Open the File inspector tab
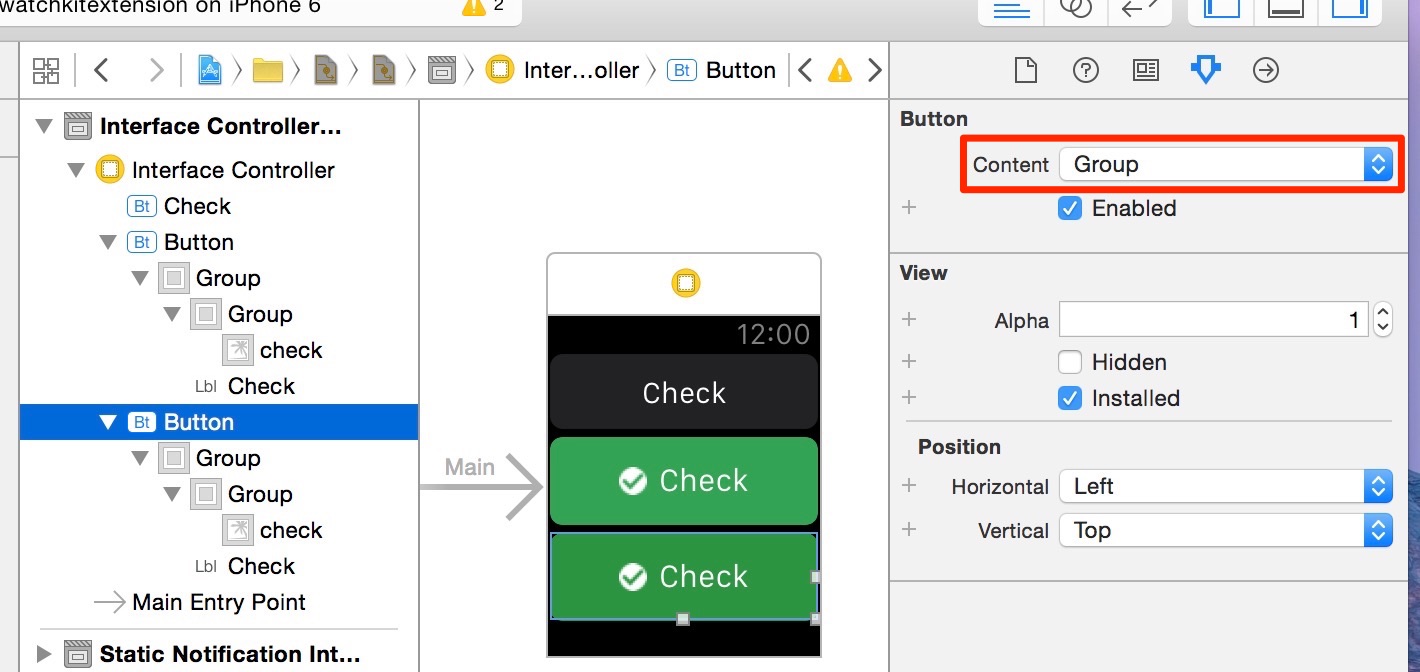The height and width of the screenshot is (672, 1420). pos(1025,70)
